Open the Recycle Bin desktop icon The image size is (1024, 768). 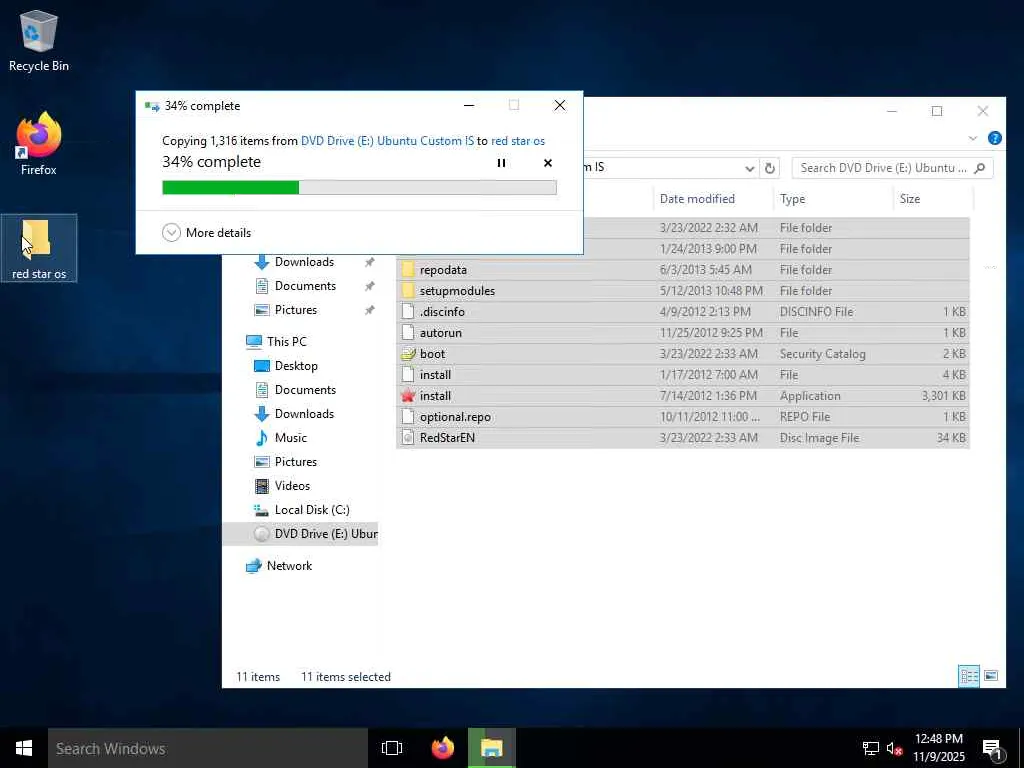pyautogui.click(x=39, y=41)
